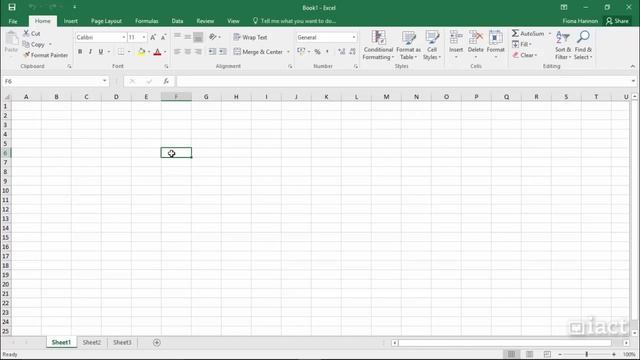Toggle Bold formatting
This screenshot has height=360, width=640.
pyautogui.click(x=80, y=52)
